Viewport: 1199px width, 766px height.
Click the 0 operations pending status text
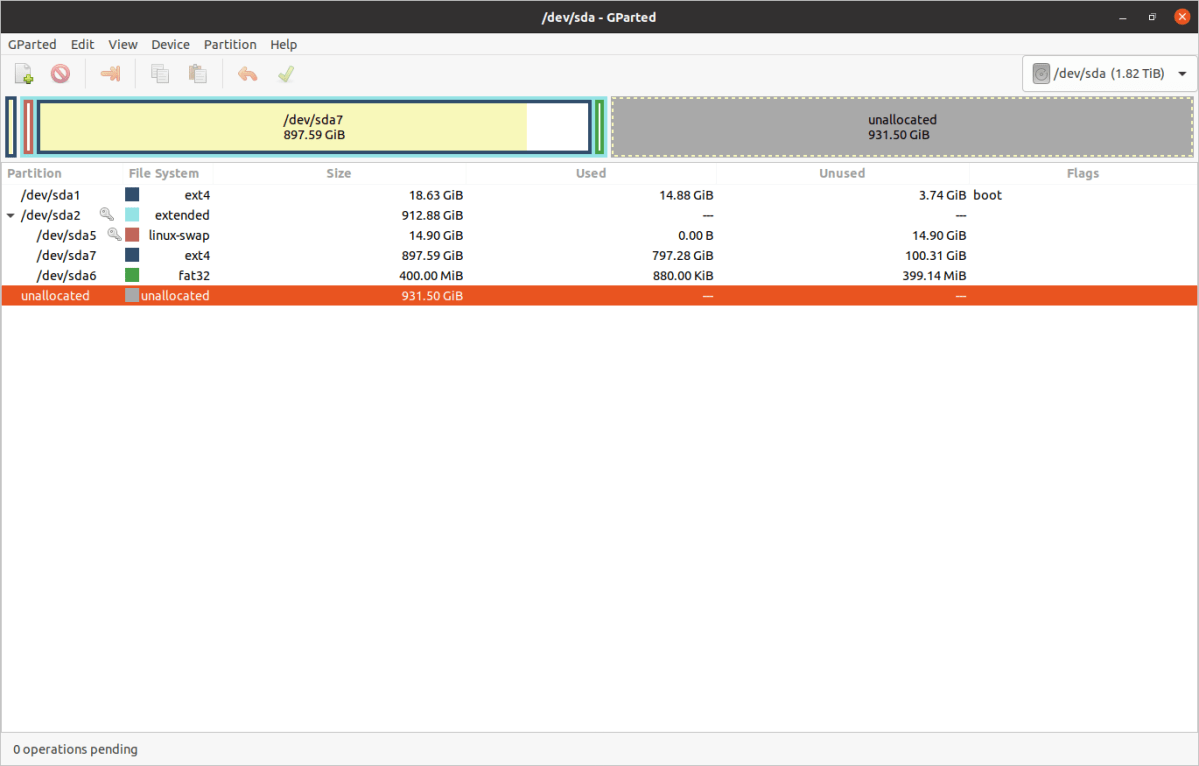[76, 749]
